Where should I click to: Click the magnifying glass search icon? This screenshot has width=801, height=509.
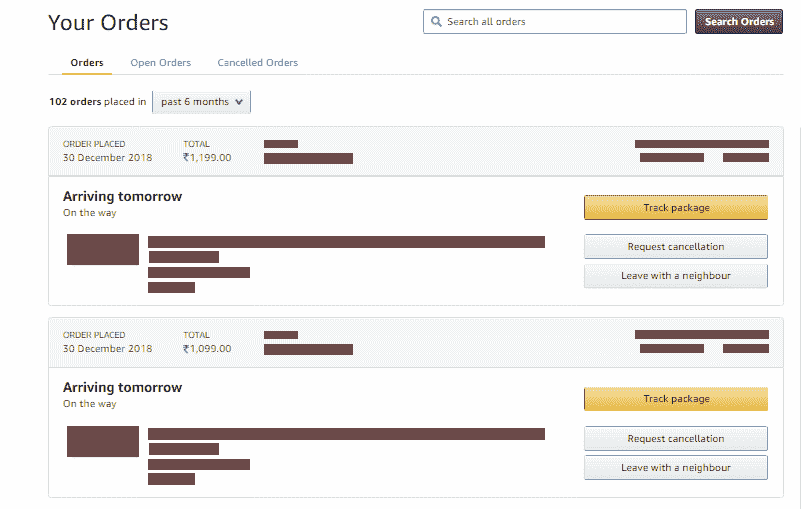tap(436, 21)
